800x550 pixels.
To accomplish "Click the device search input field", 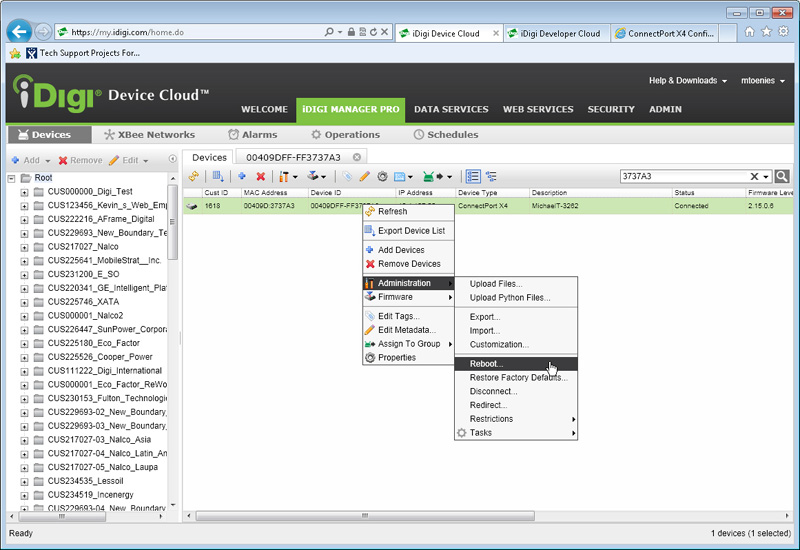I will click(x=682, y=176).
